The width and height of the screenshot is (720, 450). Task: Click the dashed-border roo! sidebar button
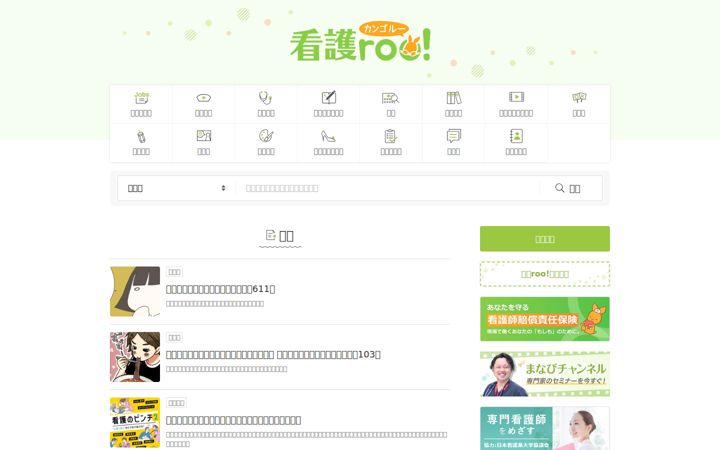click(x=545, y=274)
